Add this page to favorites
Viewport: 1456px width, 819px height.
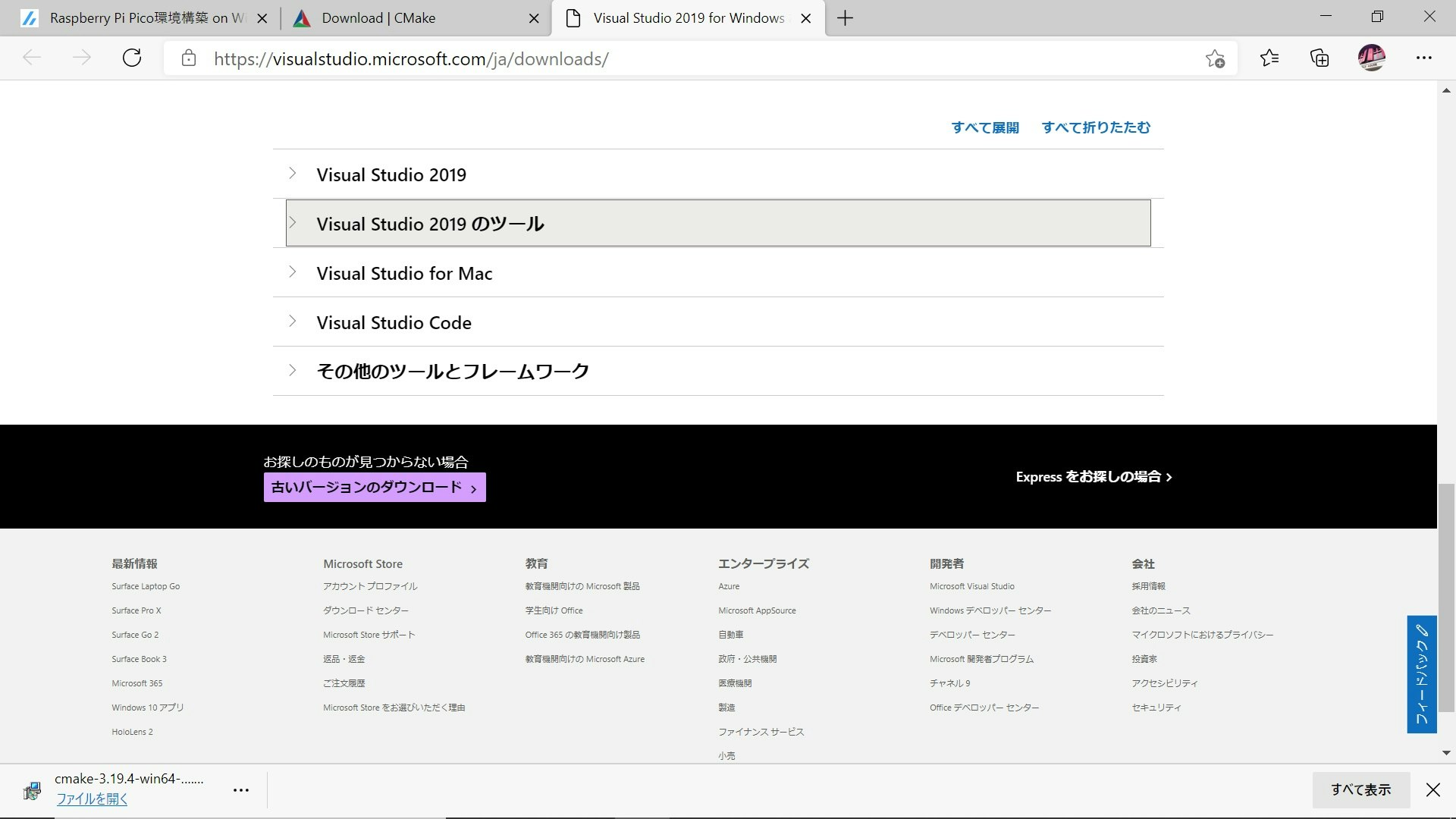1216,58
